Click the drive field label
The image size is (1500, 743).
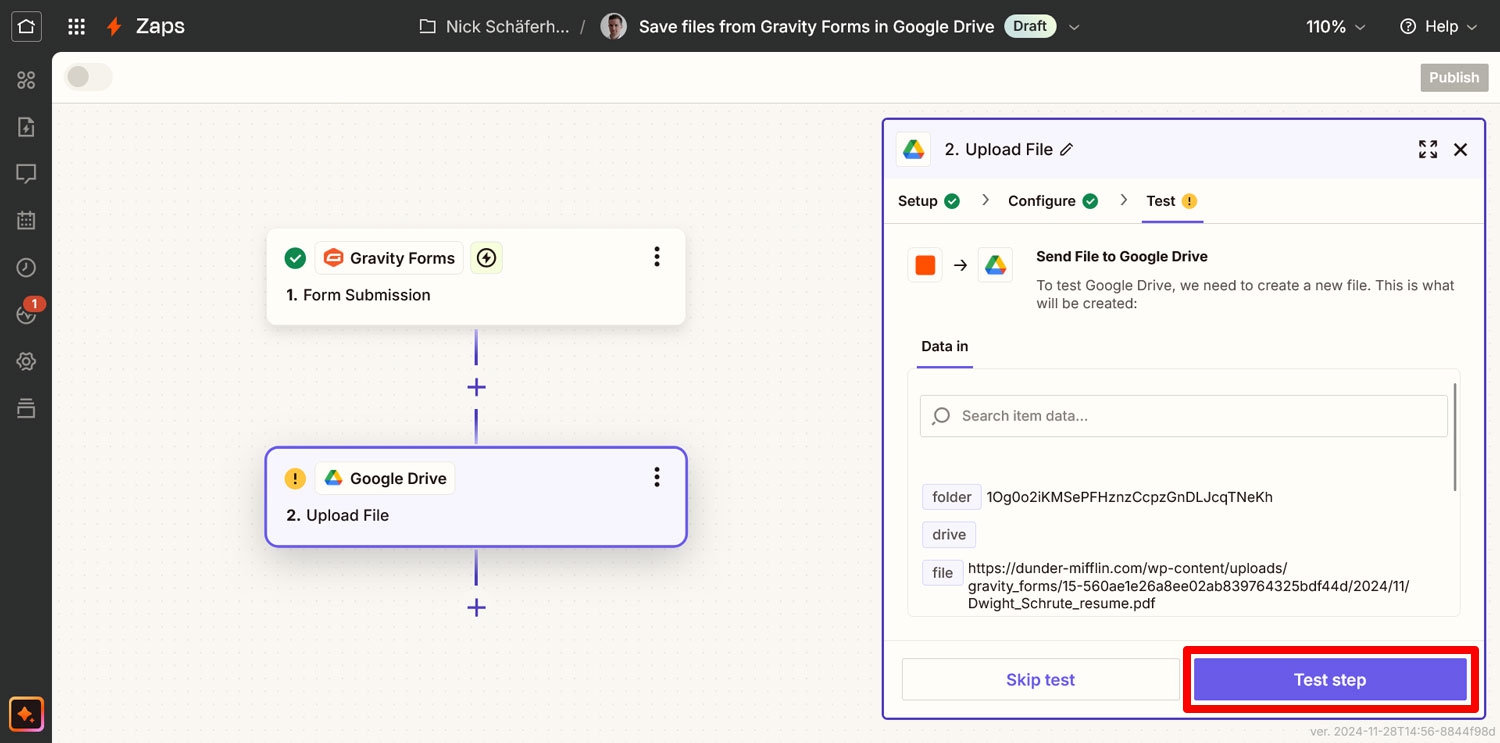coord(949,534)
